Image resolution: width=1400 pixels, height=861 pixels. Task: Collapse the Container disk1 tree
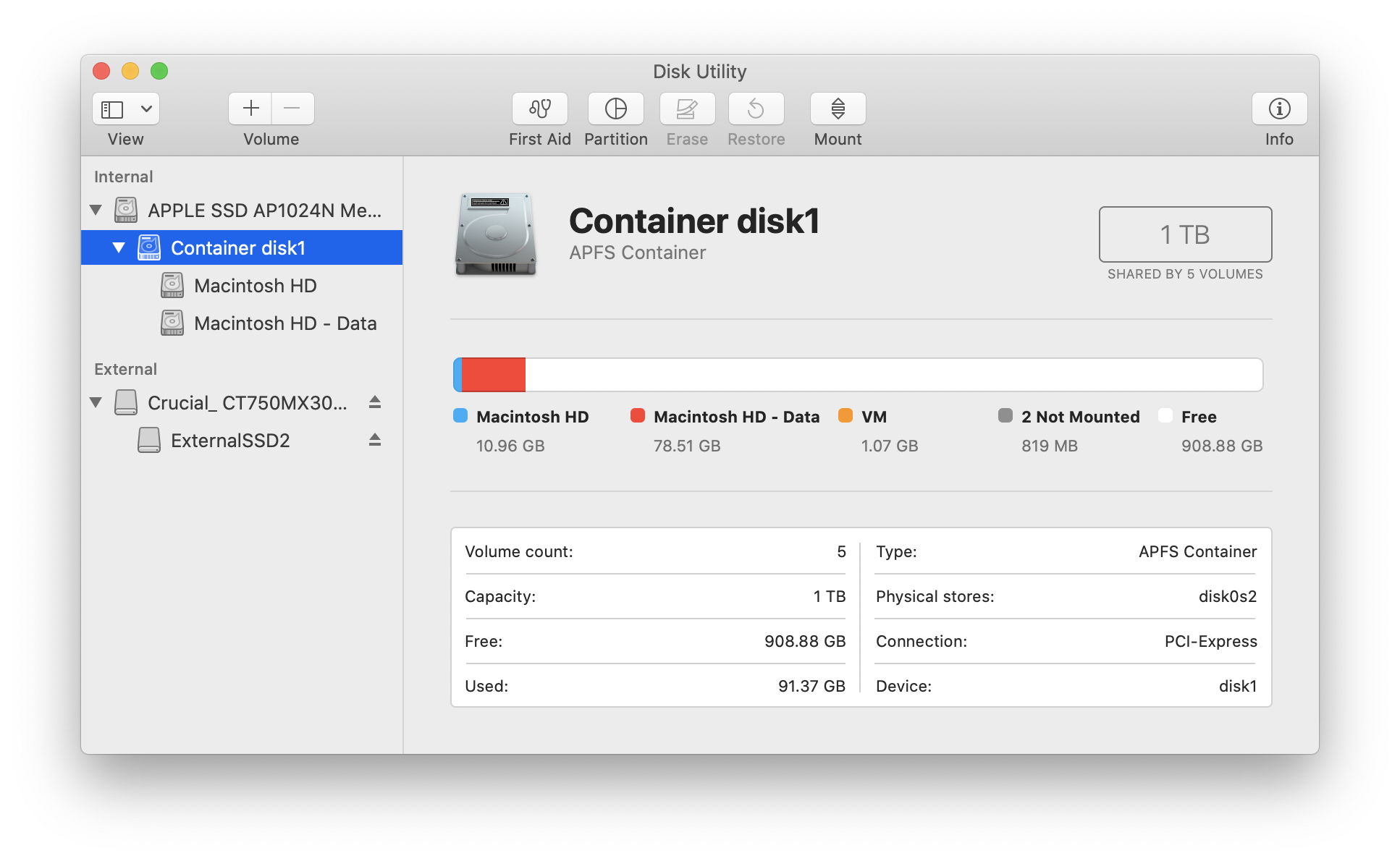(119, 247)
